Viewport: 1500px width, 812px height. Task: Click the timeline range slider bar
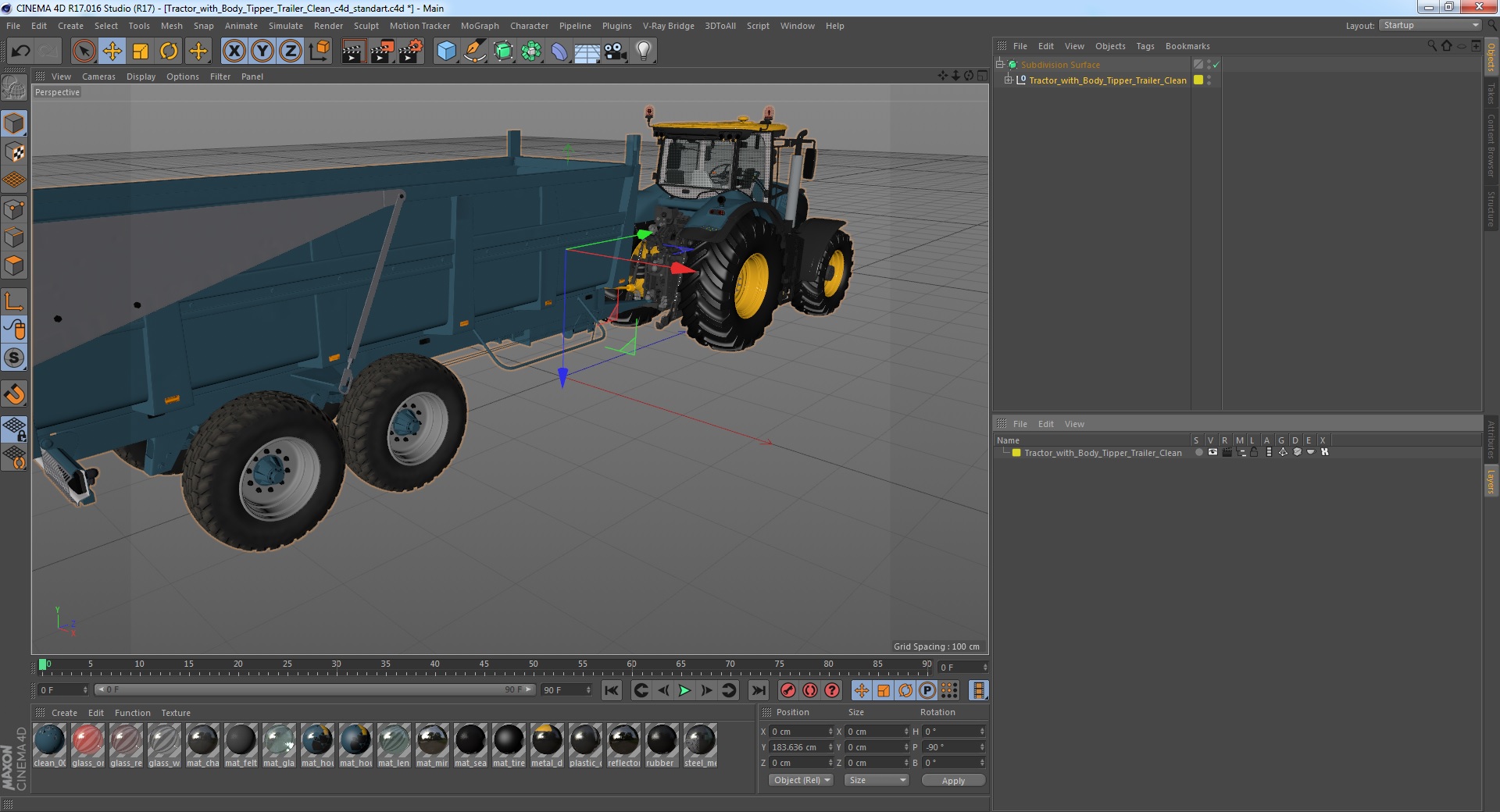coord(314,689)
